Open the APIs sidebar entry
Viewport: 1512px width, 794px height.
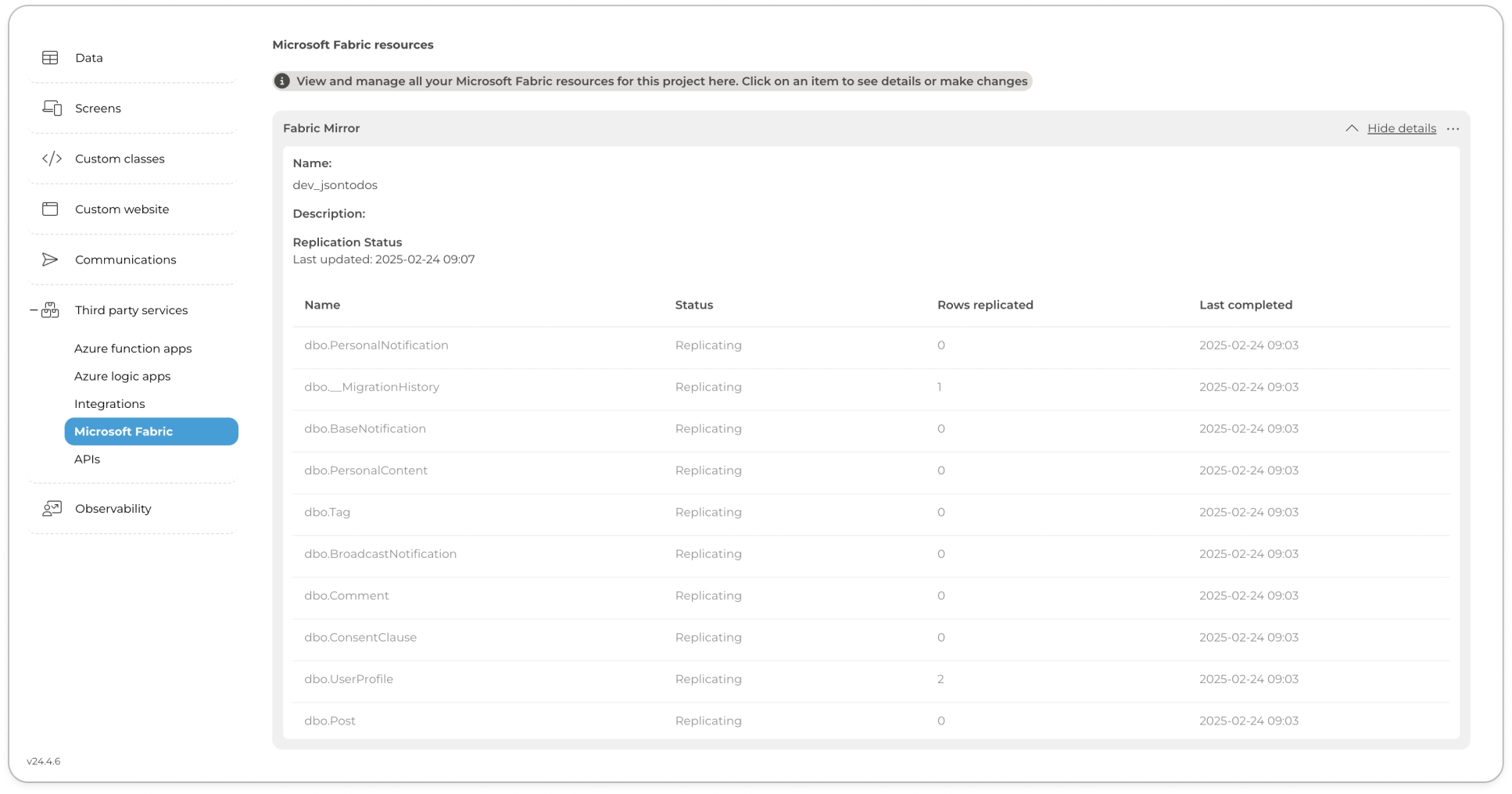(x=87, y=460)
